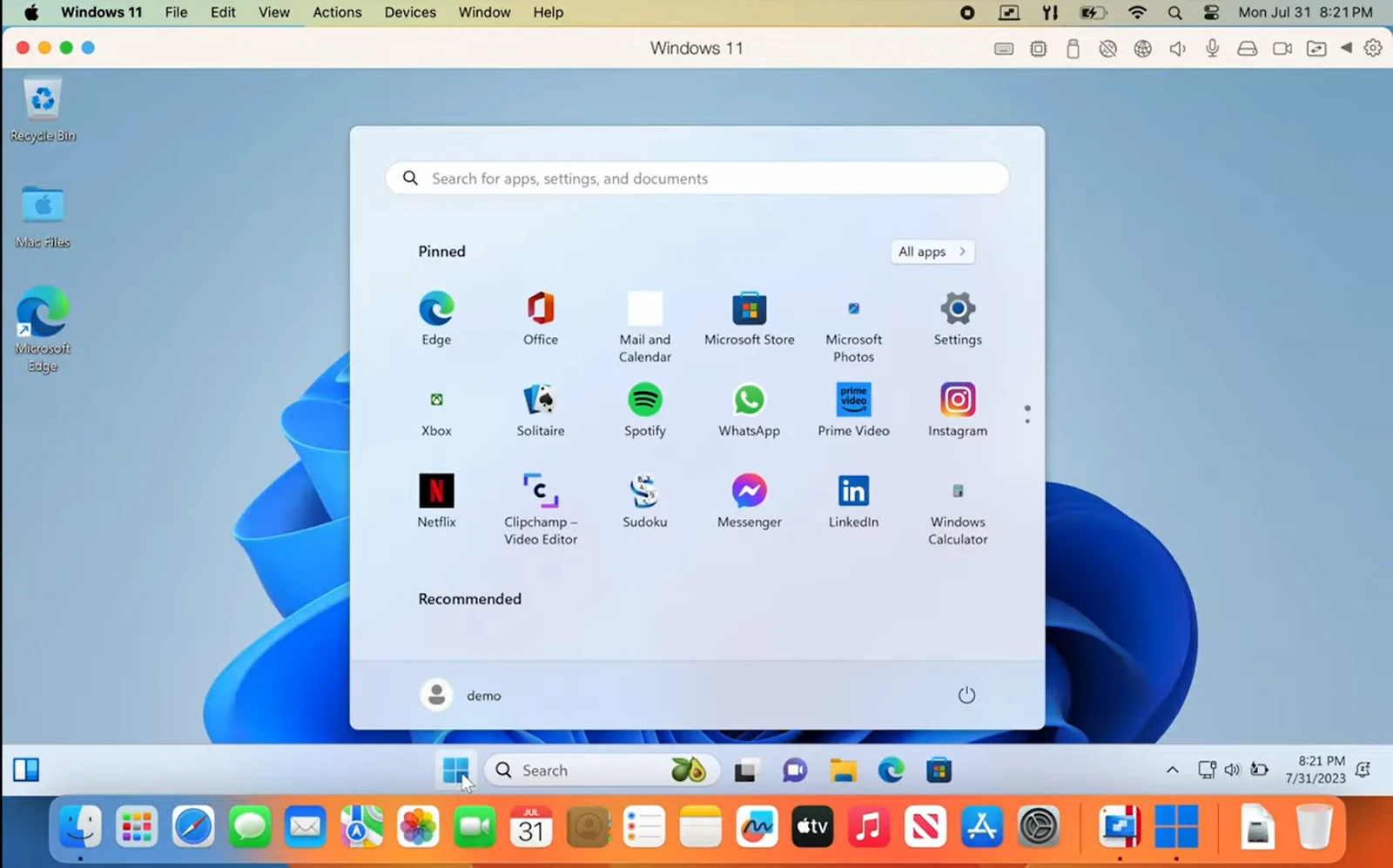Toggle the network connection icon in Parallels toolbar
Image resolution: width=1393 pixels, height=868 pixels.
click(1143, 48)
